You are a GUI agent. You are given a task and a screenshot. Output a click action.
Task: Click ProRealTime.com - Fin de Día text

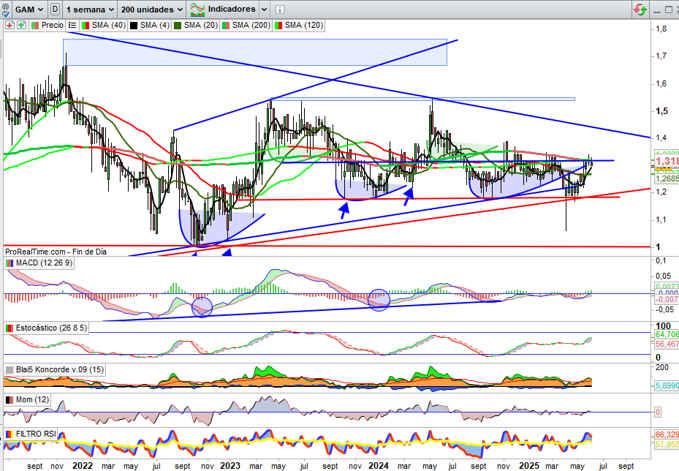point(56,252)
